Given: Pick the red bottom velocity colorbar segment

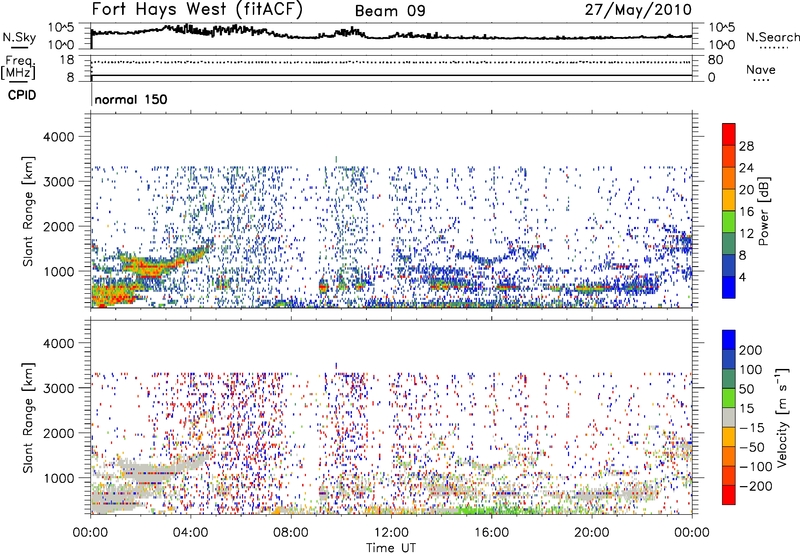Looking at the screenshot, I should tap(729, 495).
